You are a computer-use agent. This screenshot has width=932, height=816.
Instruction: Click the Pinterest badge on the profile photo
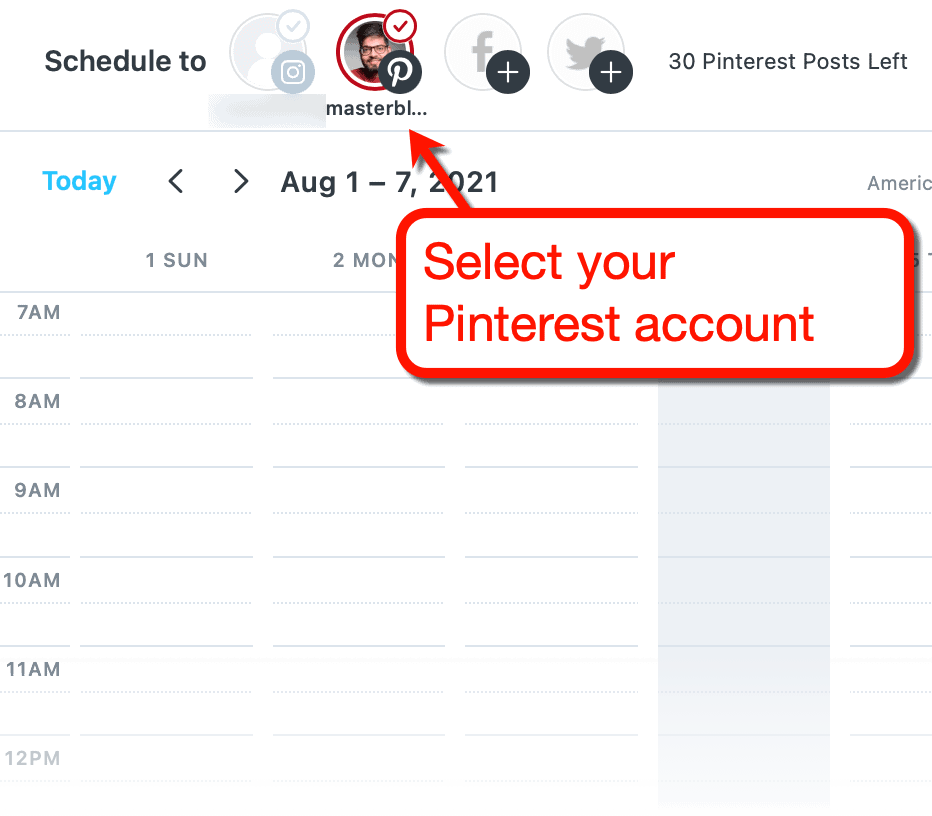[x=400, y=71]
